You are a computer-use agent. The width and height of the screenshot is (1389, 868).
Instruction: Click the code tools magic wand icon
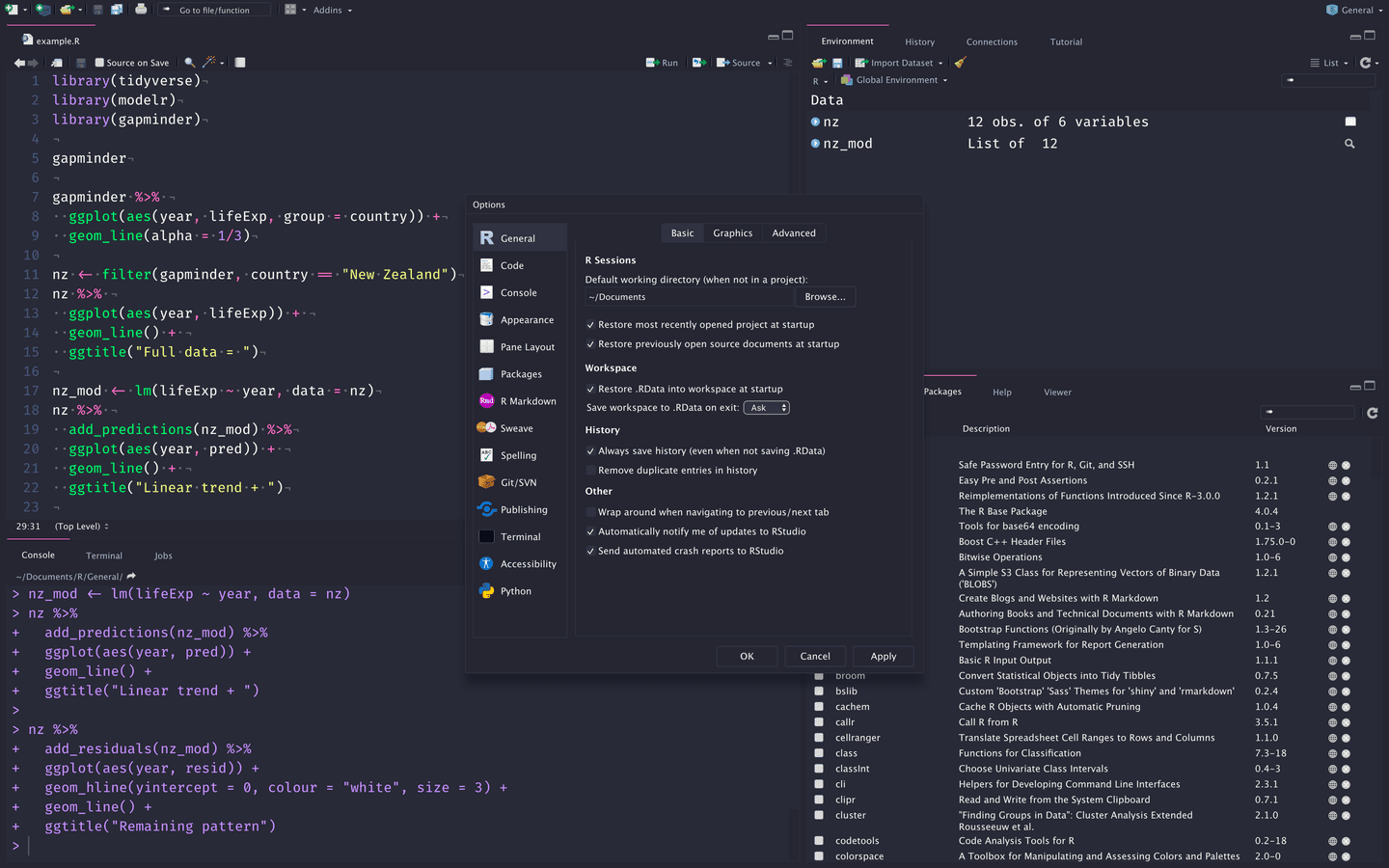pyautogui.click(x=210, y=62)
